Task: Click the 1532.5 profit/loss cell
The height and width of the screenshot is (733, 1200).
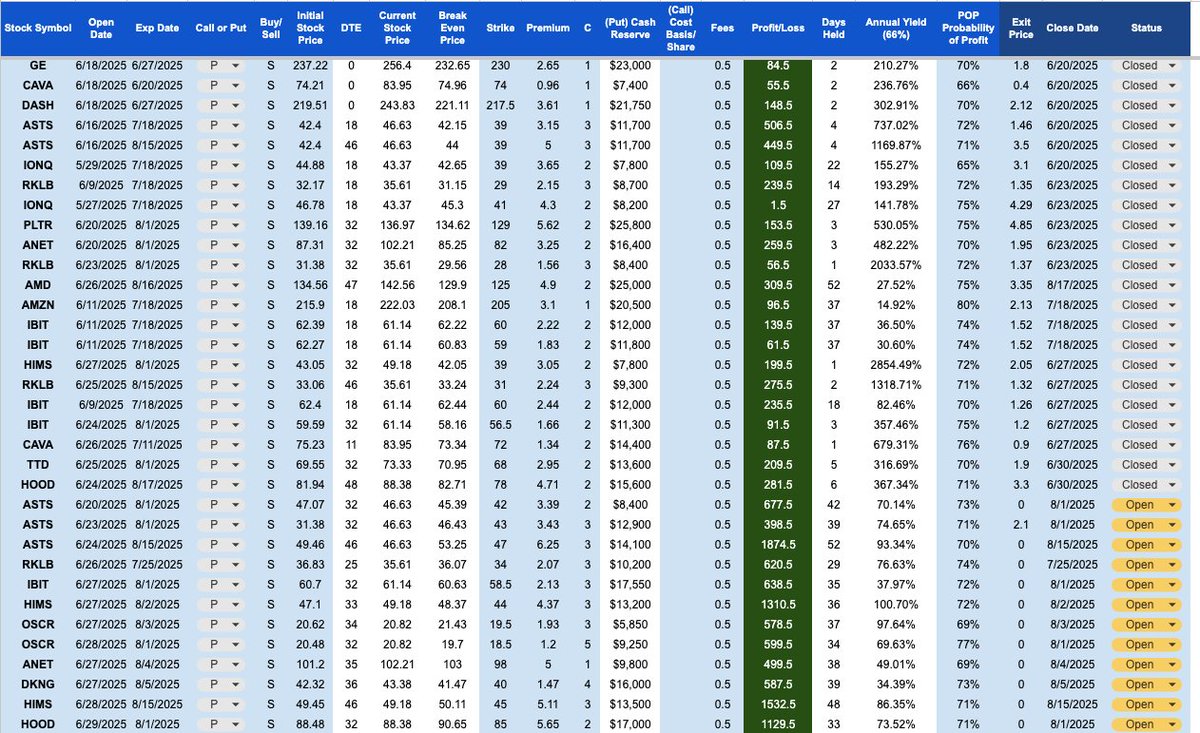Action: [778, 705]
